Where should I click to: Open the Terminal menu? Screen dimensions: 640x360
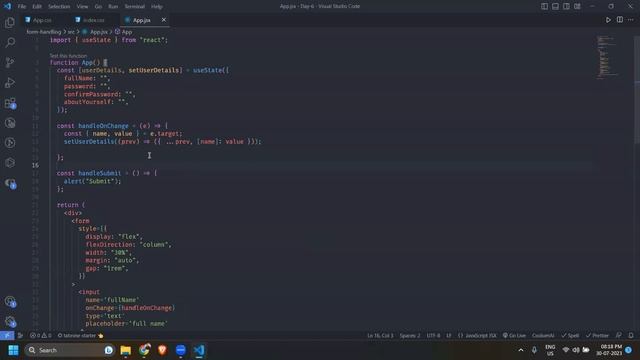(x=134, y=7)
